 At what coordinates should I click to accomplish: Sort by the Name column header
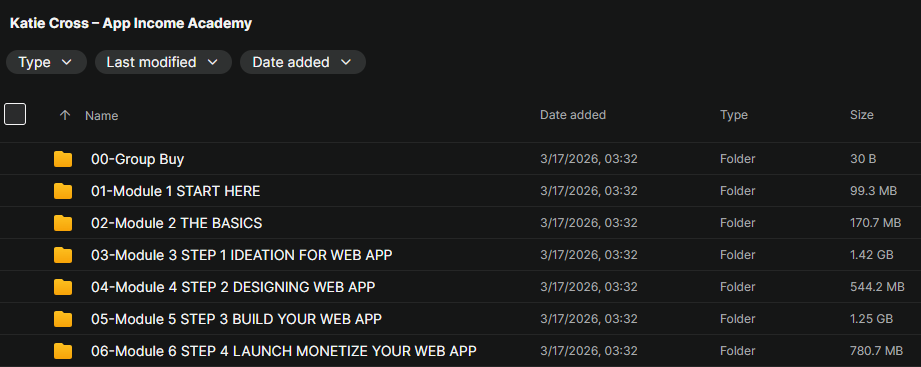102,116
